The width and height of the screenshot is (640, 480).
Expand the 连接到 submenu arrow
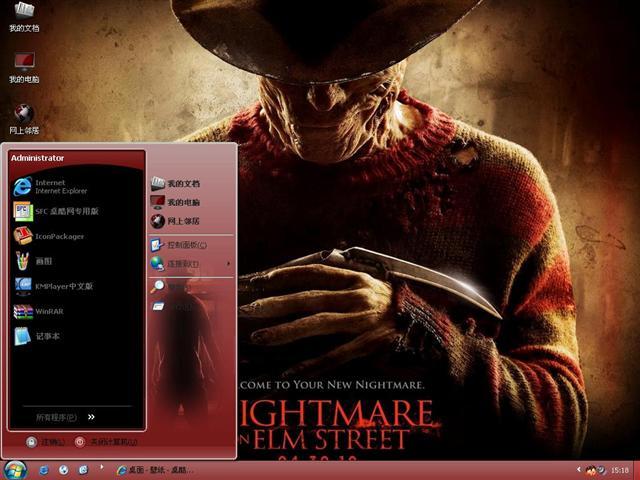228,264
